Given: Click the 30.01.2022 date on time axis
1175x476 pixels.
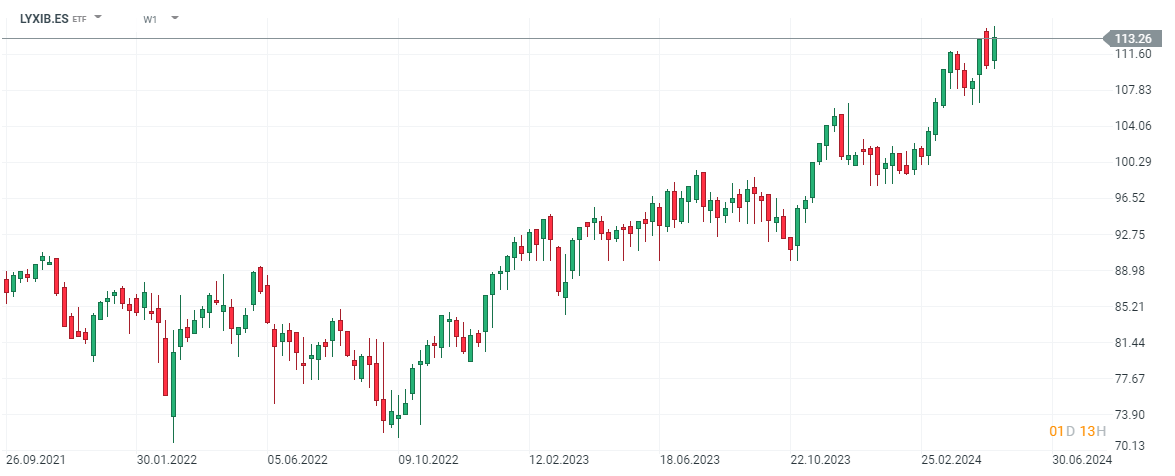Looking at the screenshot, I should coord(166,460).
